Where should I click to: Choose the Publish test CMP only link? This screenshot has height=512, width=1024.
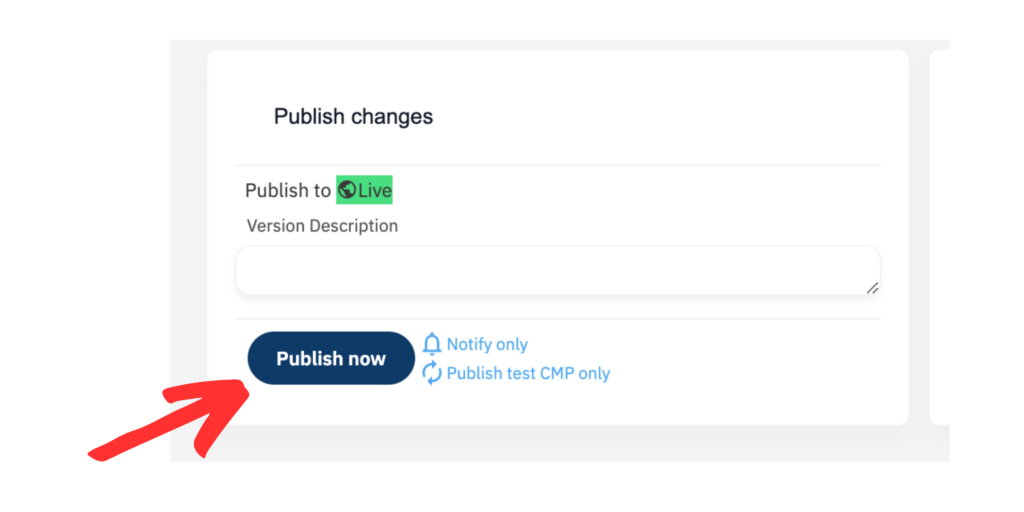pos(528,374)
